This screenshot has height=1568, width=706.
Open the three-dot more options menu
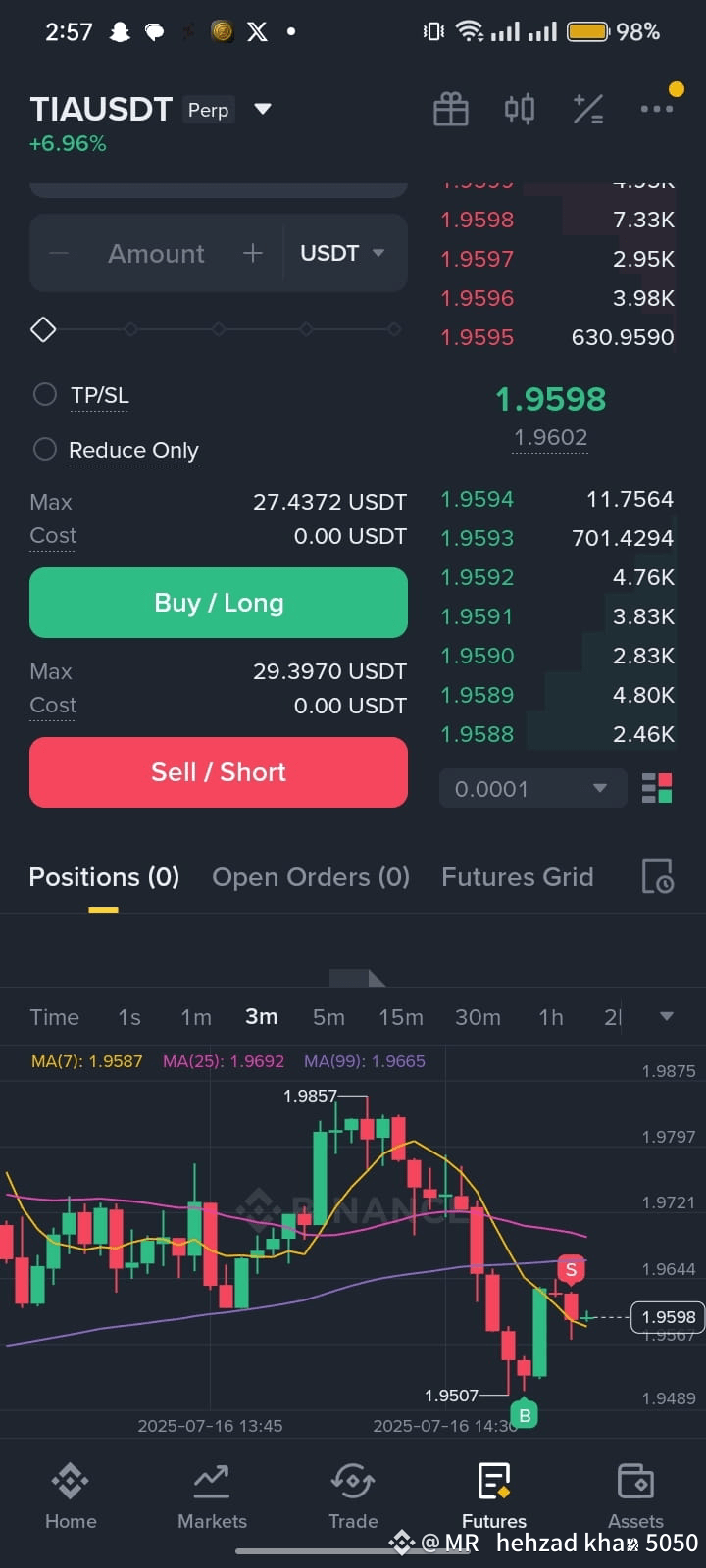pos(656,109)
